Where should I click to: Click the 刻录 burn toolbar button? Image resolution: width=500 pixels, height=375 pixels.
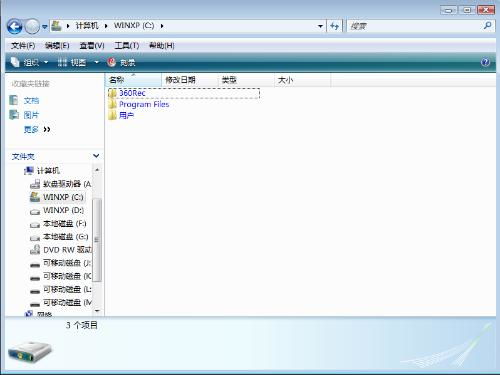[x=121, y=62]
